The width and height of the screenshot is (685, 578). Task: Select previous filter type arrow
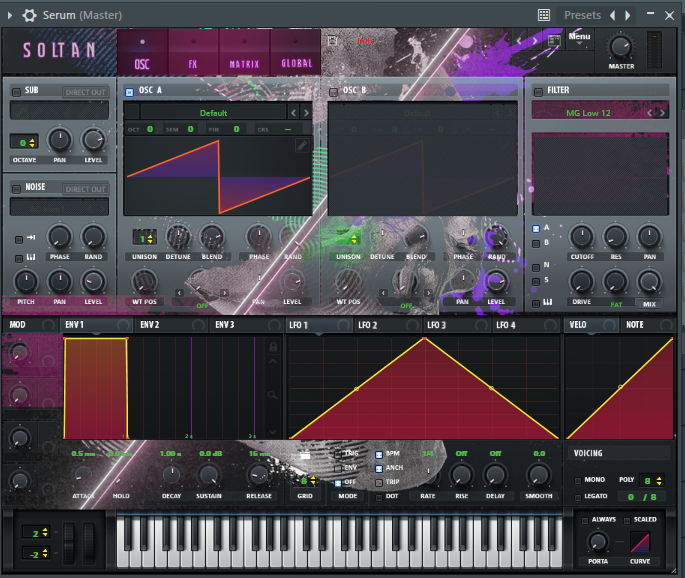[x=650, y=113]
